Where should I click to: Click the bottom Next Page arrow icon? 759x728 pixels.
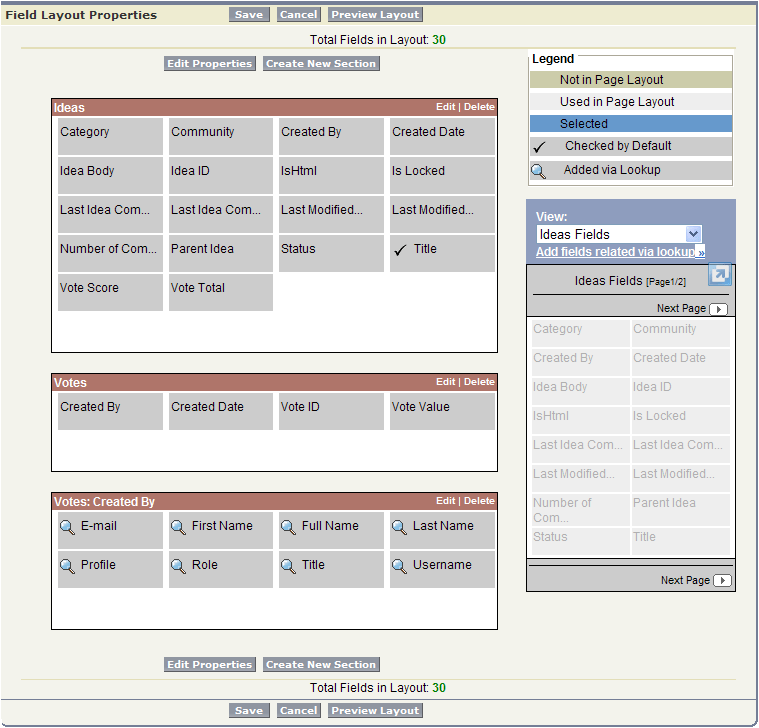722,580
